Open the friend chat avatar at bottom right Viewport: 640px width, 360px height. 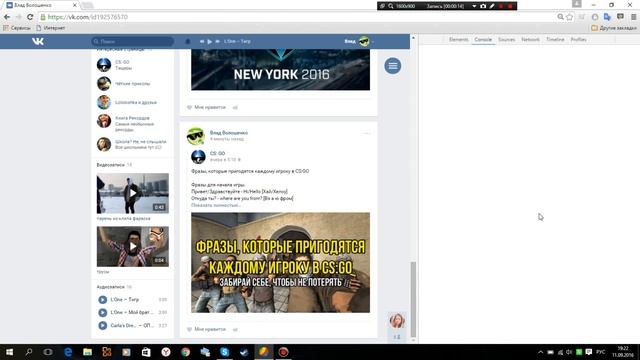397,321
